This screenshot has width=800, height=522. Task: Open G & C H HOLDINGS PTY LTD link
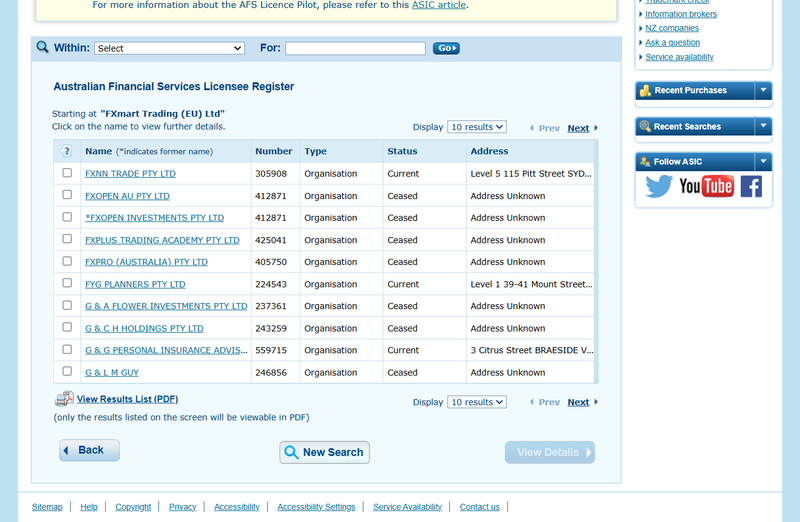coord(144,329)
